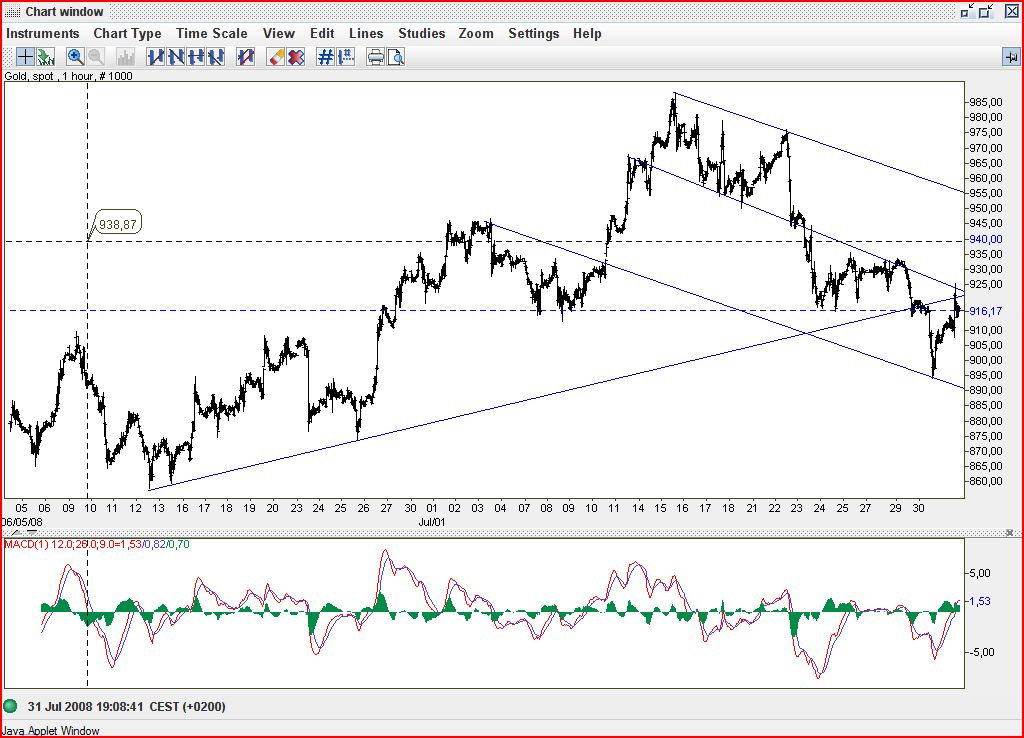Click the MACD value 1,53 on the axis
The height and width of the screenshot is (738, 1024).
(x=980, y=601)
